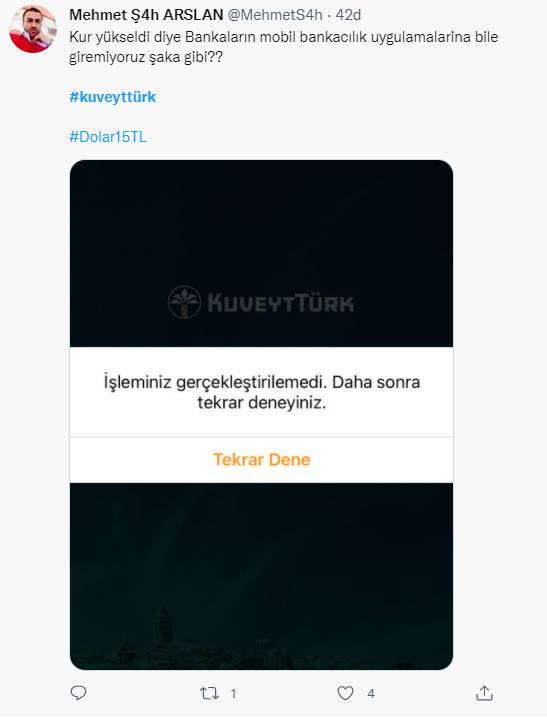
Task: Open Mehmet's round profile avatar
Action: pyautogui.click(x=33, y=29)
